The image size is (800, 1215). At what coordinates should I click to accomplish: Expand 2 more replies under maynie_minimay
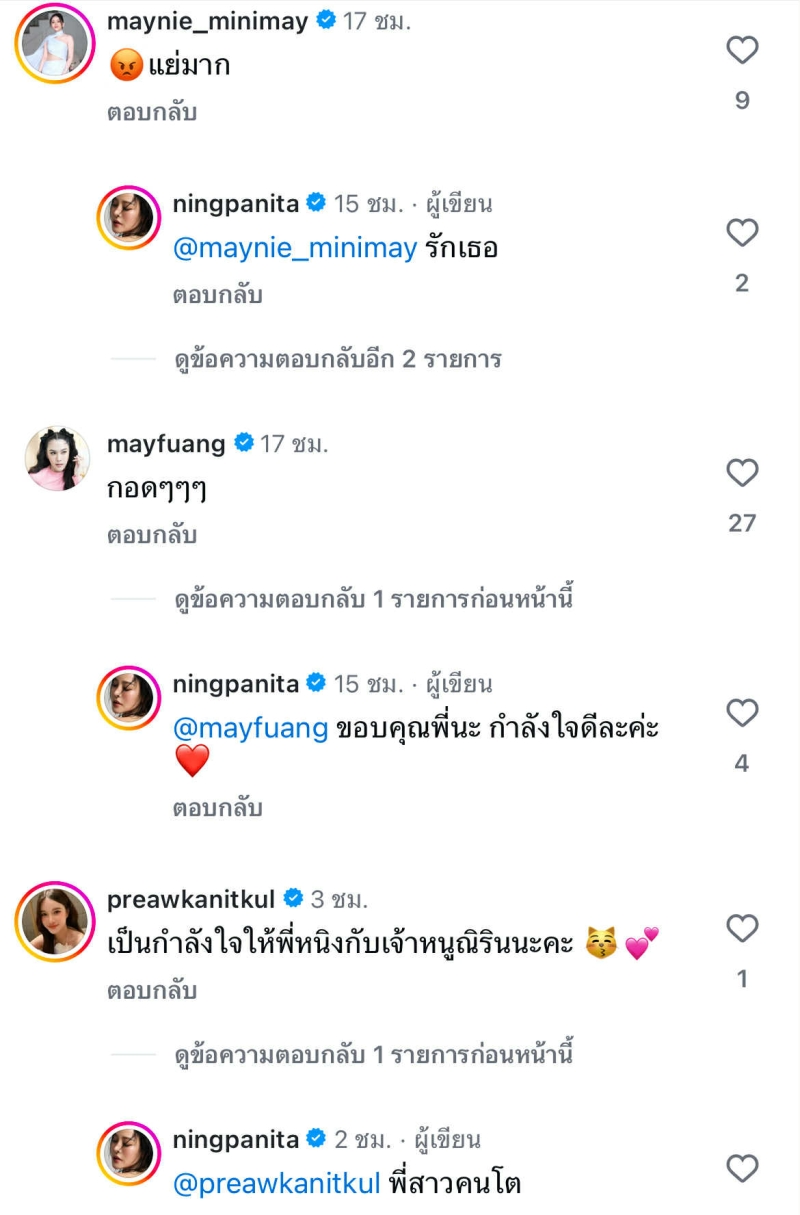[337, 359]
